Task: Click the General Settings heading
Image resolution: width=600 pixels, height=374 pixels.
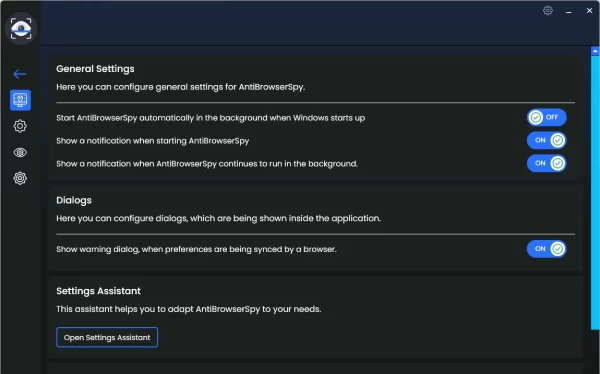Action: click(x=95, y=69)
